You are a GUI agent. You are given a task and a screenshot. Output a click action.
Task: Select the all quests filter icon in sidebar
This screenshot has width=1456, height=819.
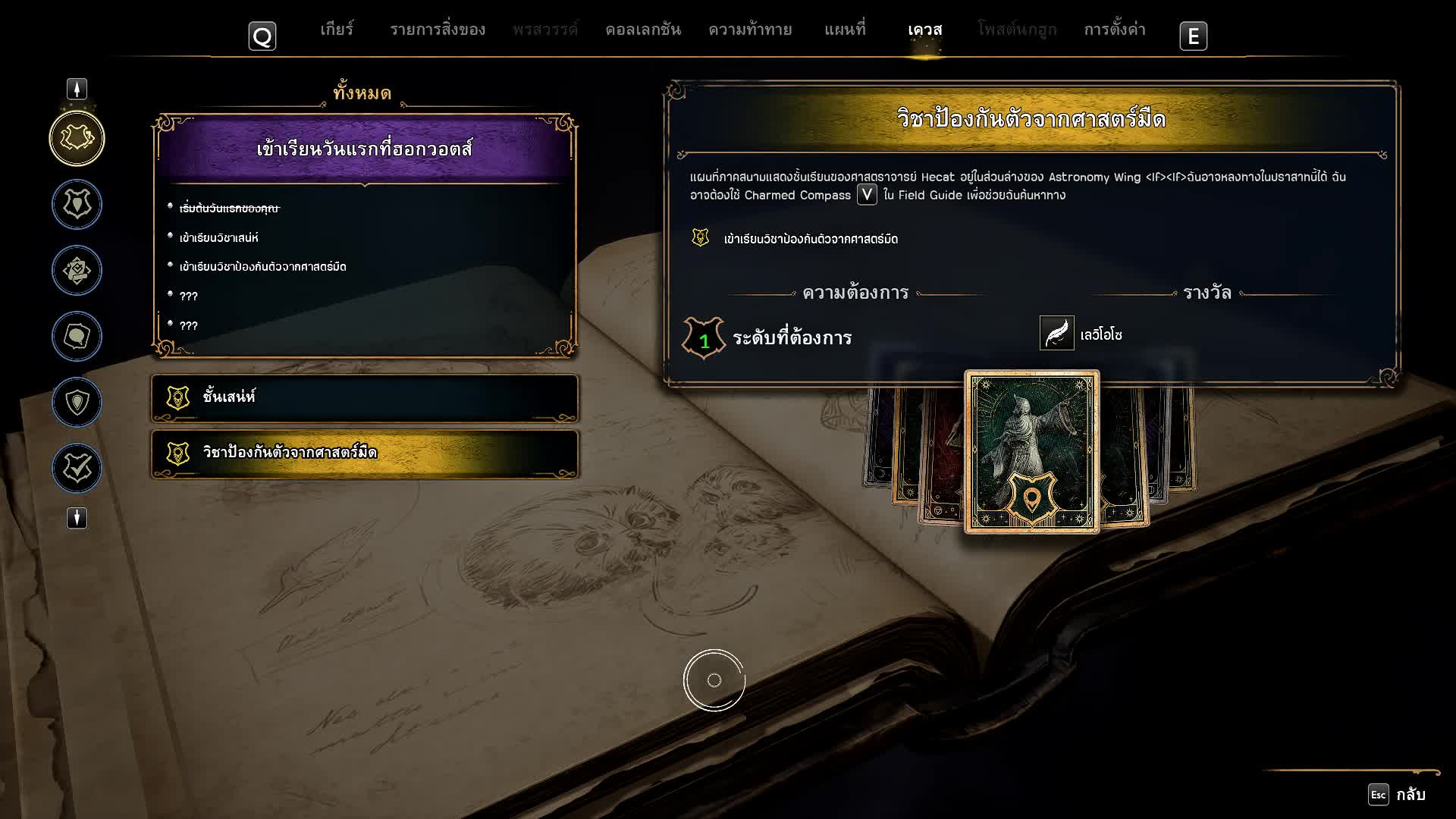(77, 138)
